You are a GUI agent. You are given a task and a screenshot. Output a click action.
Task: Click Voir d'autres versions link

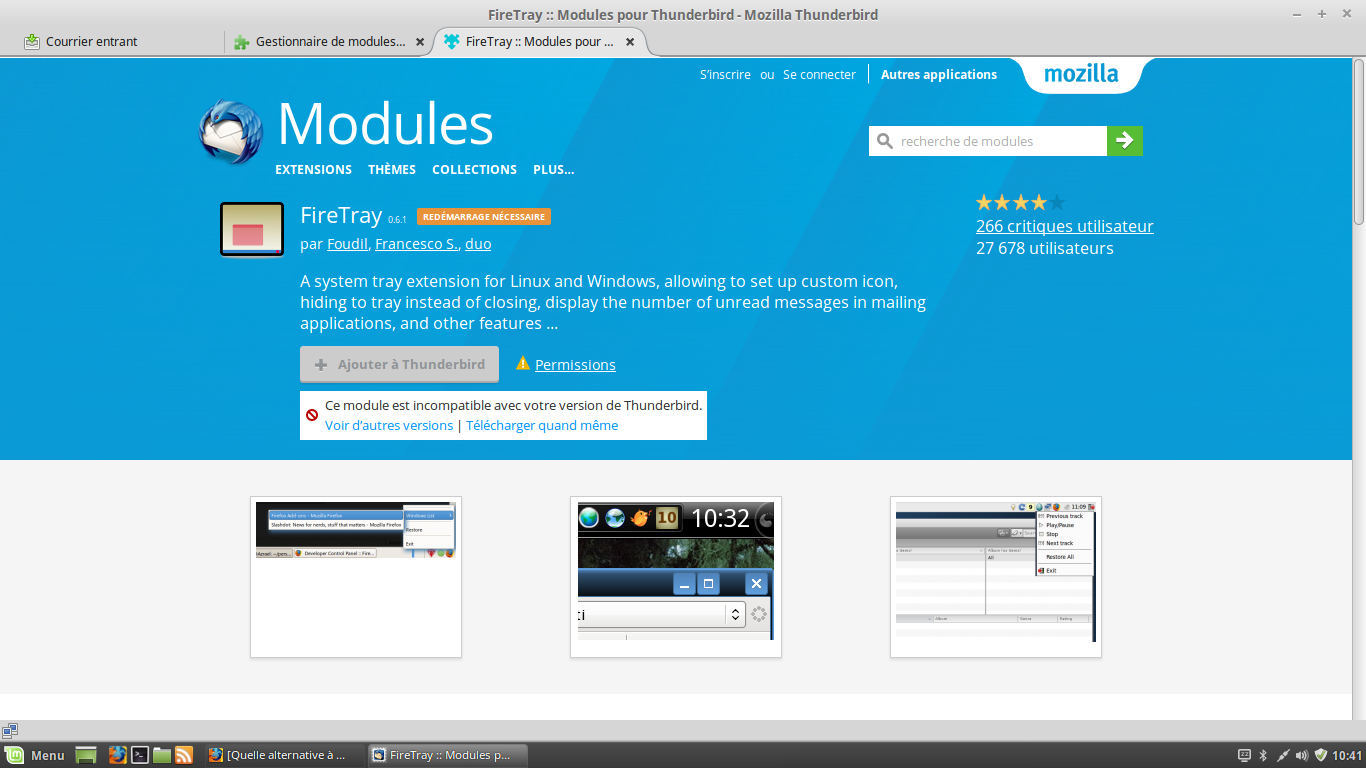pyautogui.click(x=389, y=425)
